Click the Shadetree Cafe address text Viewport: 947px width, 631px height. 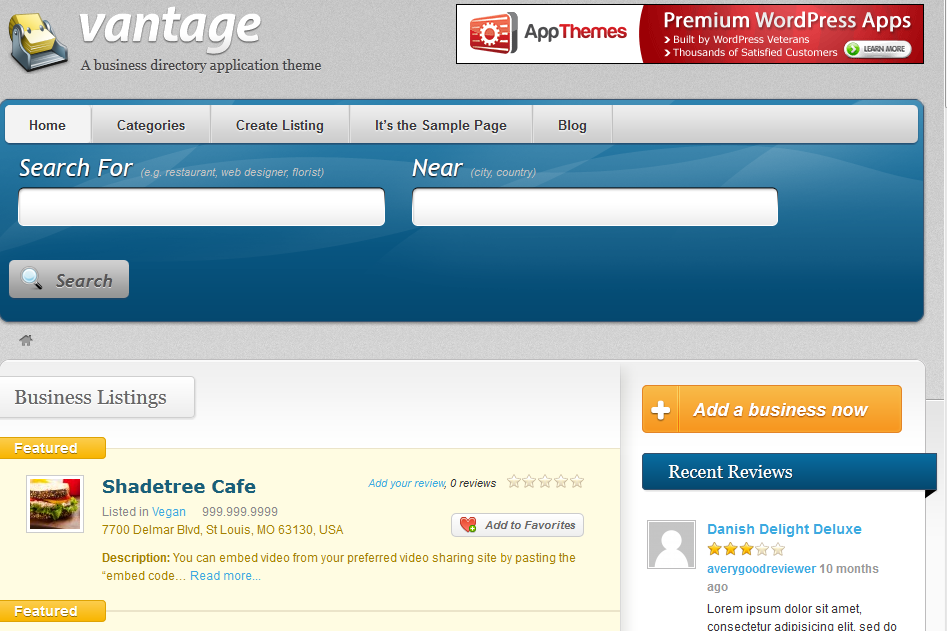click(222, 530)
